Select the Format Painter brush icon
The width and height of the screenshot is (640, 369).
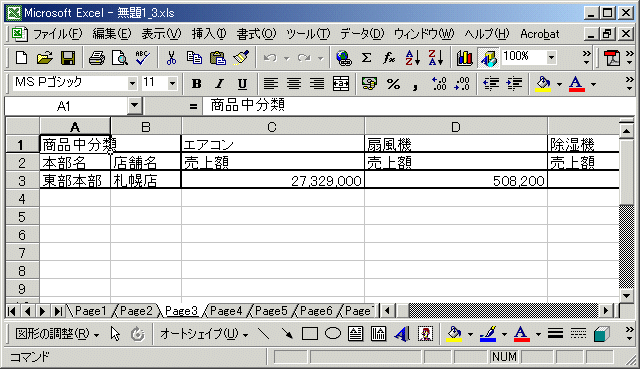pos(241,58)
